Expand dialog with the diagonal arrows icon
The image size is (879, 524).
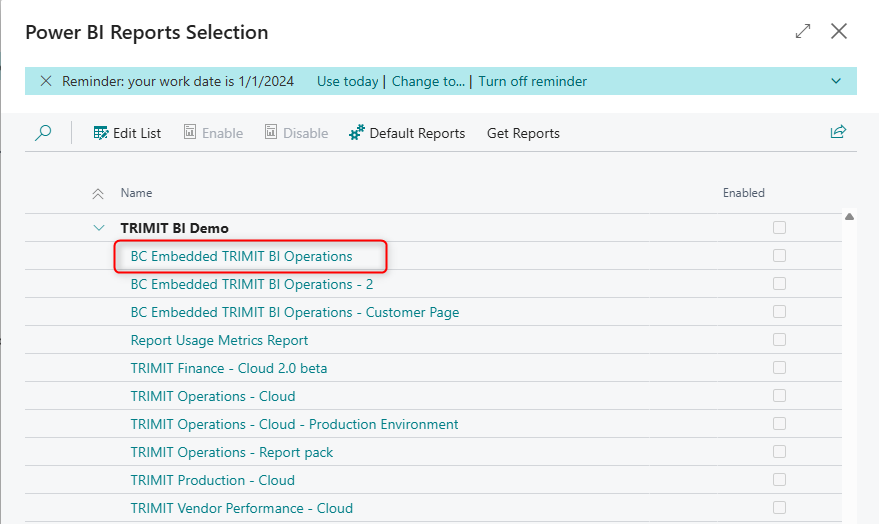[x=803, y=31]
